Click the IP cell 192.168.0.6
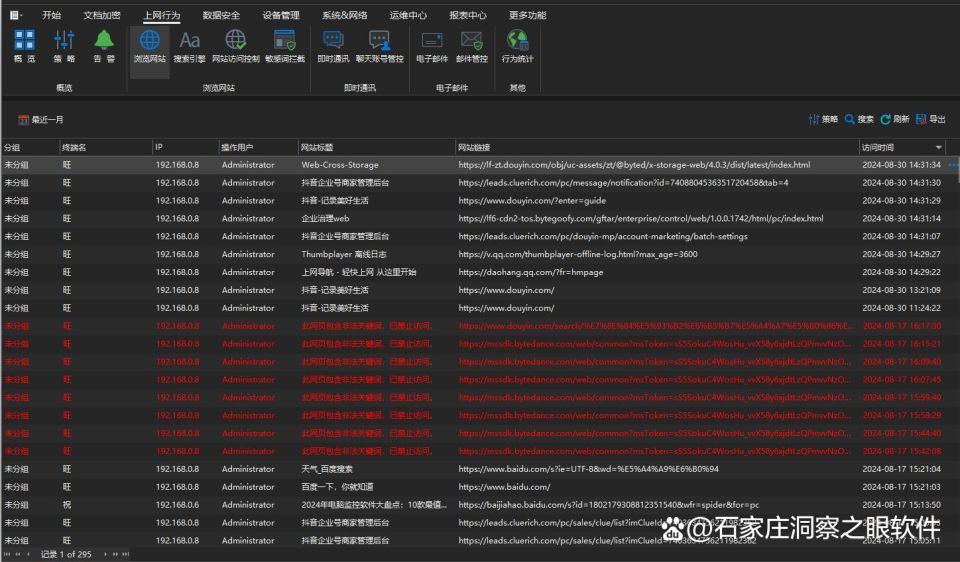Screen dimensions: 960x562 177,505
